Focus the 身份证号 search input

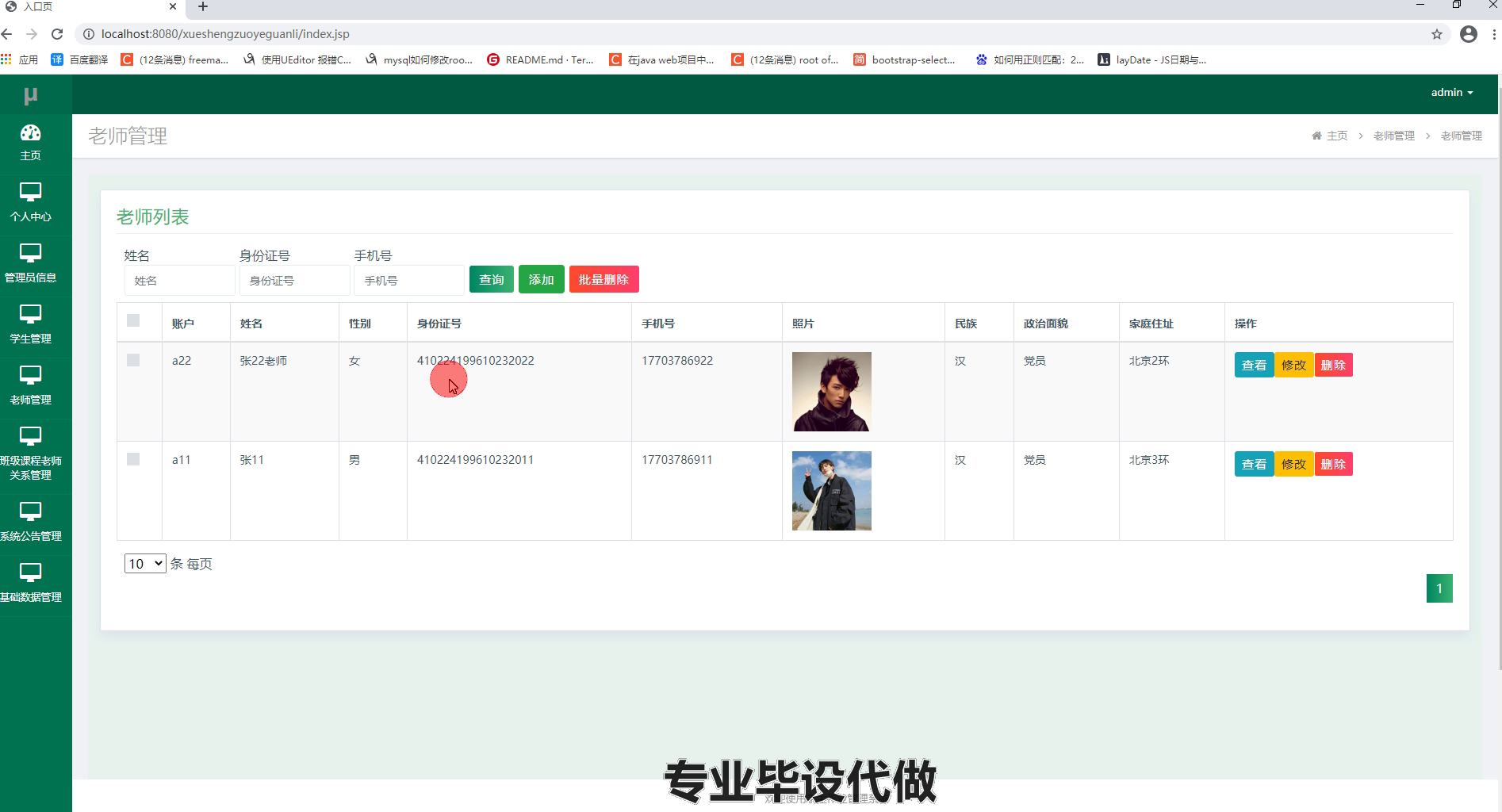[295, 280]
